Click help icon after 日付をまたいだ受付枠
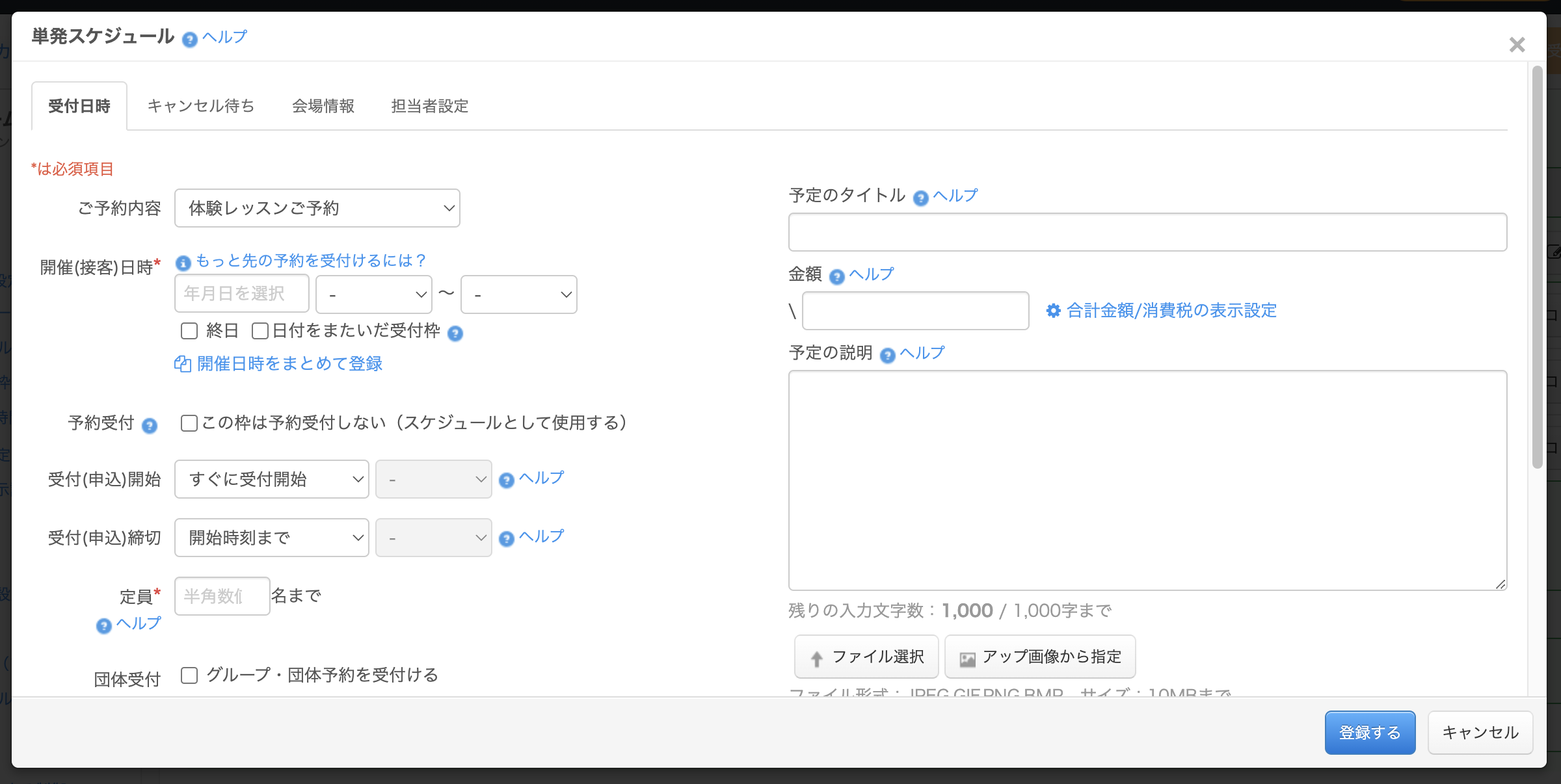1561x784 pixels. click(455, 333)
